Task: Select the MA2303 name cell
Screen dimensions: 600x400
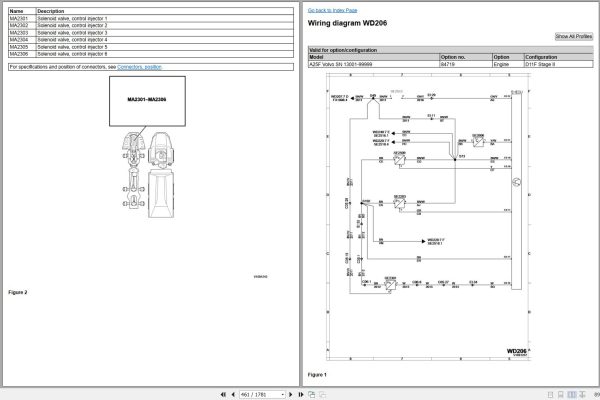Action: click(22, 33)
